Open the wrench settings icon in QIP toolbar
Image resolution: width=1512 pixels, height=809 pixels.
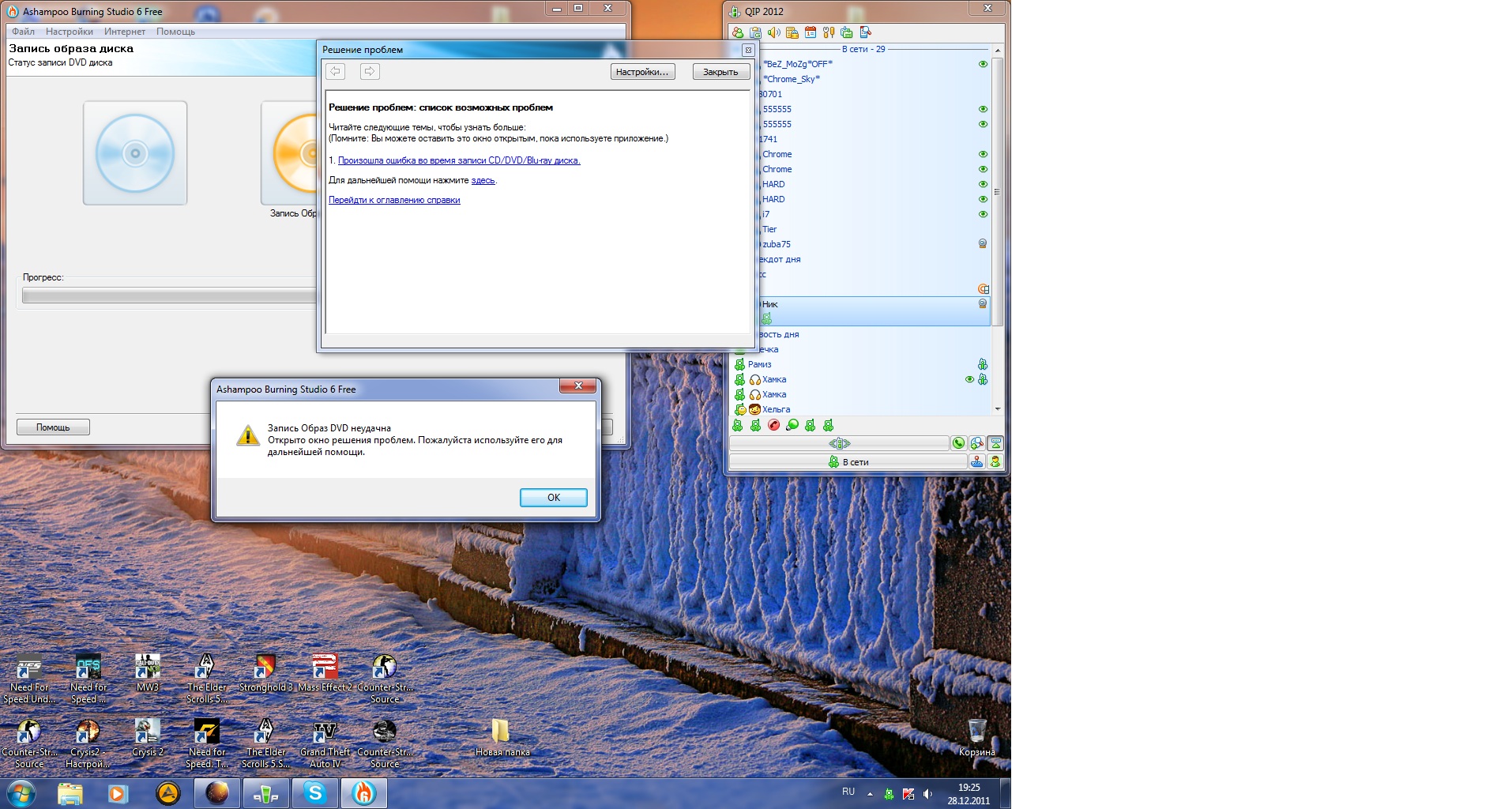(x=828, y=32)
